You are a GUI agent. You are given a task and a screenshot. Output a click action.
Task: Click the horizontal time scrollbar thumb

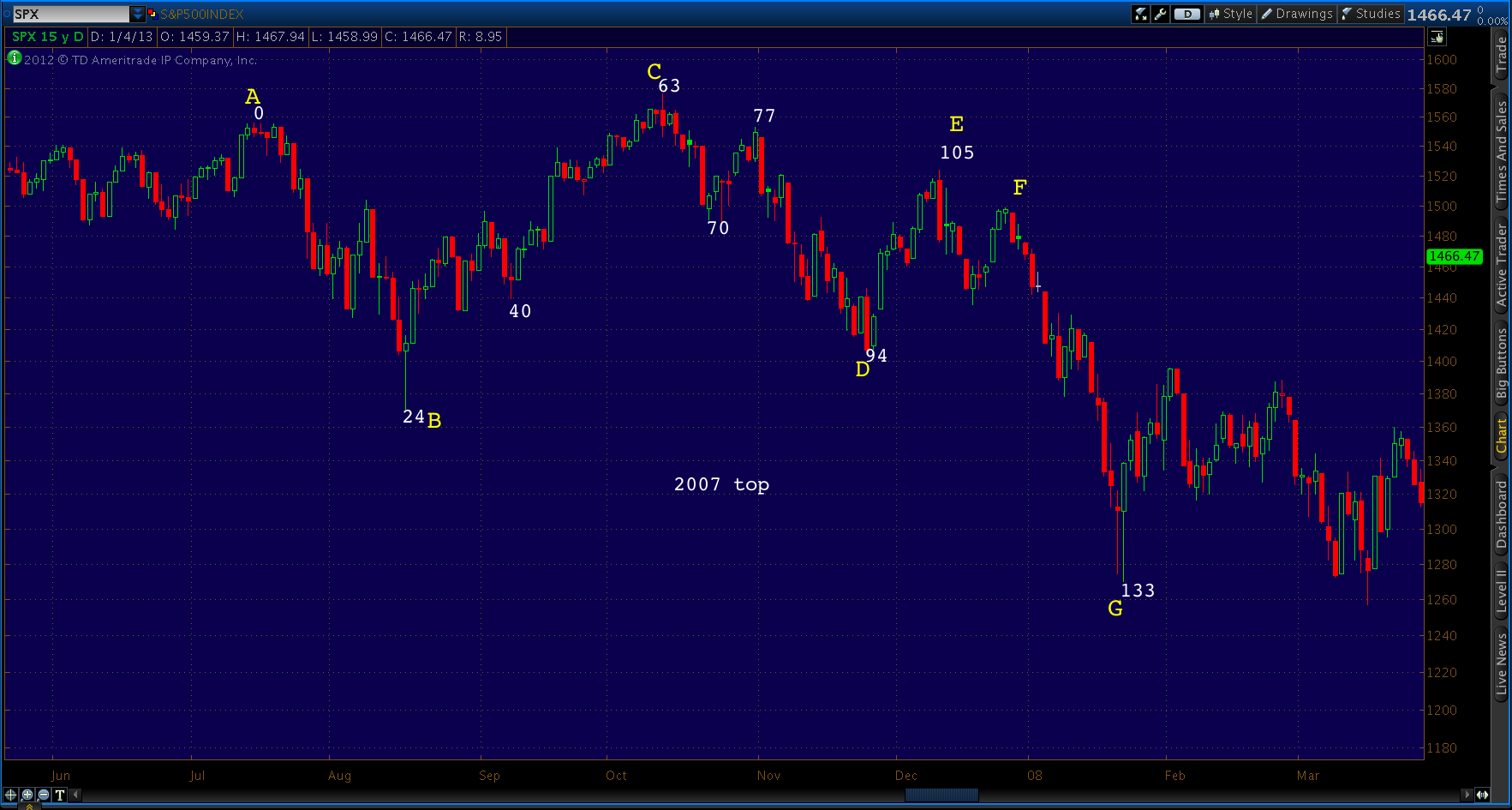pyautogui.click(x=941, y=795)
